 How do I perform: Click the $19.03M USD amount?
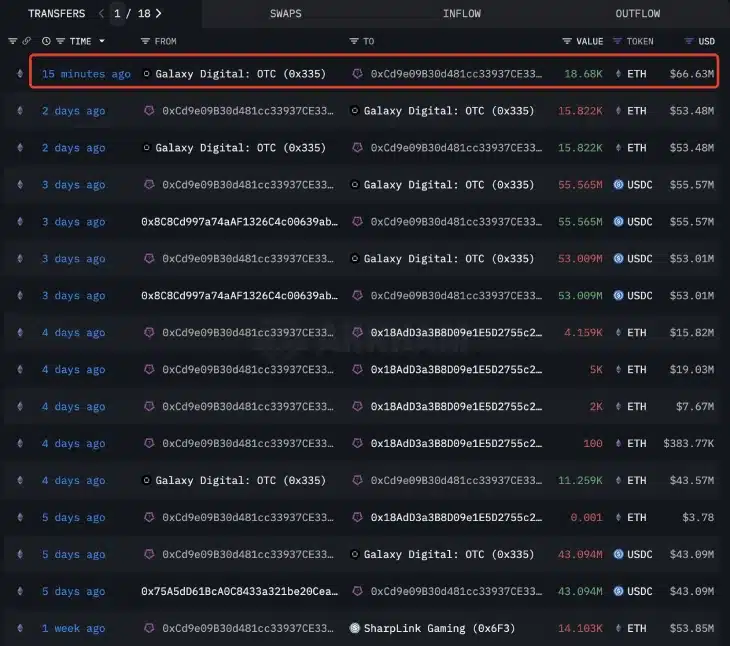tap(692, 370)
